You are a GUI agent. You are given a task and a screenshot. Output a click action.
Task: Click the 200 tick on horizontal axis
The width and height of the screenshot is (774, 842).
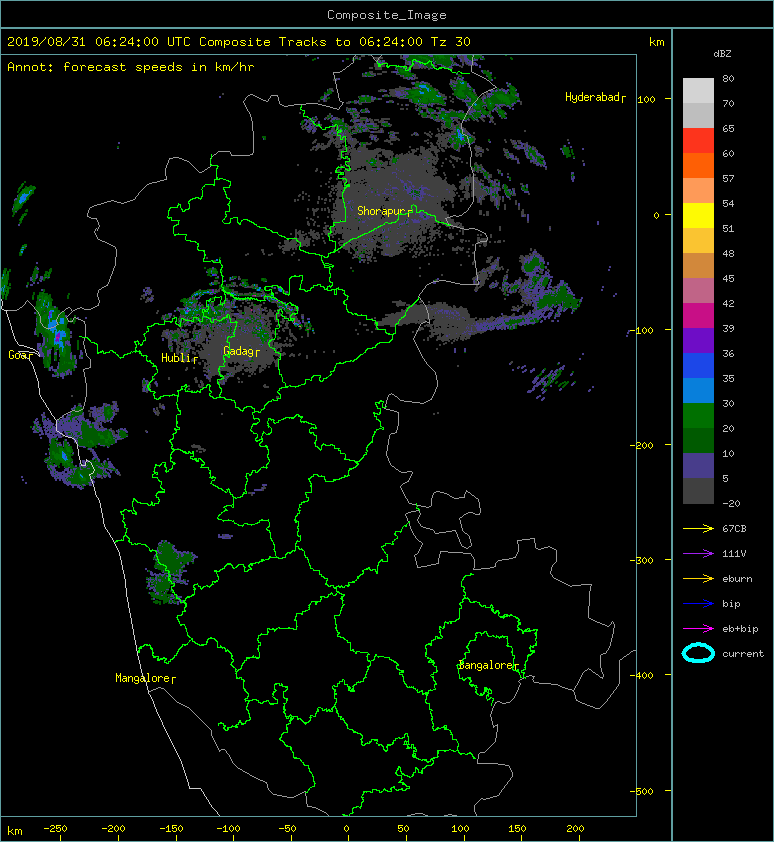(x=575, y=829)
